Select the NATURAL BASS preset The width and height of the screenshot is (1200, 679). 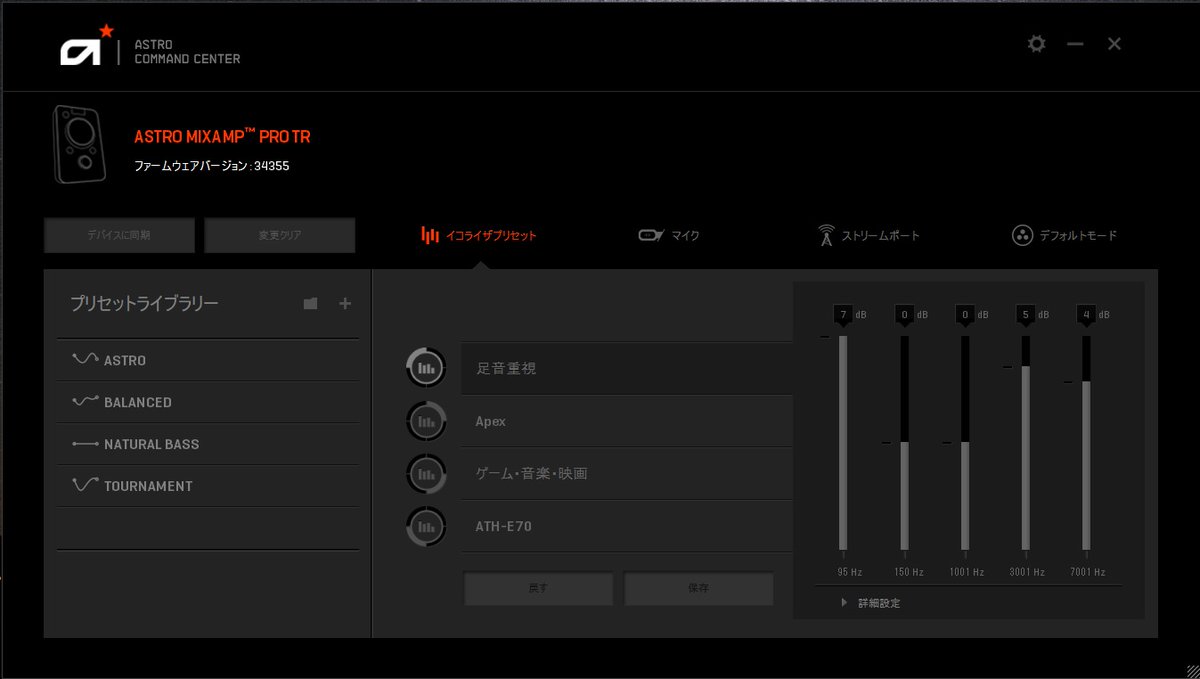pyautogui.click(x=207, y=444)
